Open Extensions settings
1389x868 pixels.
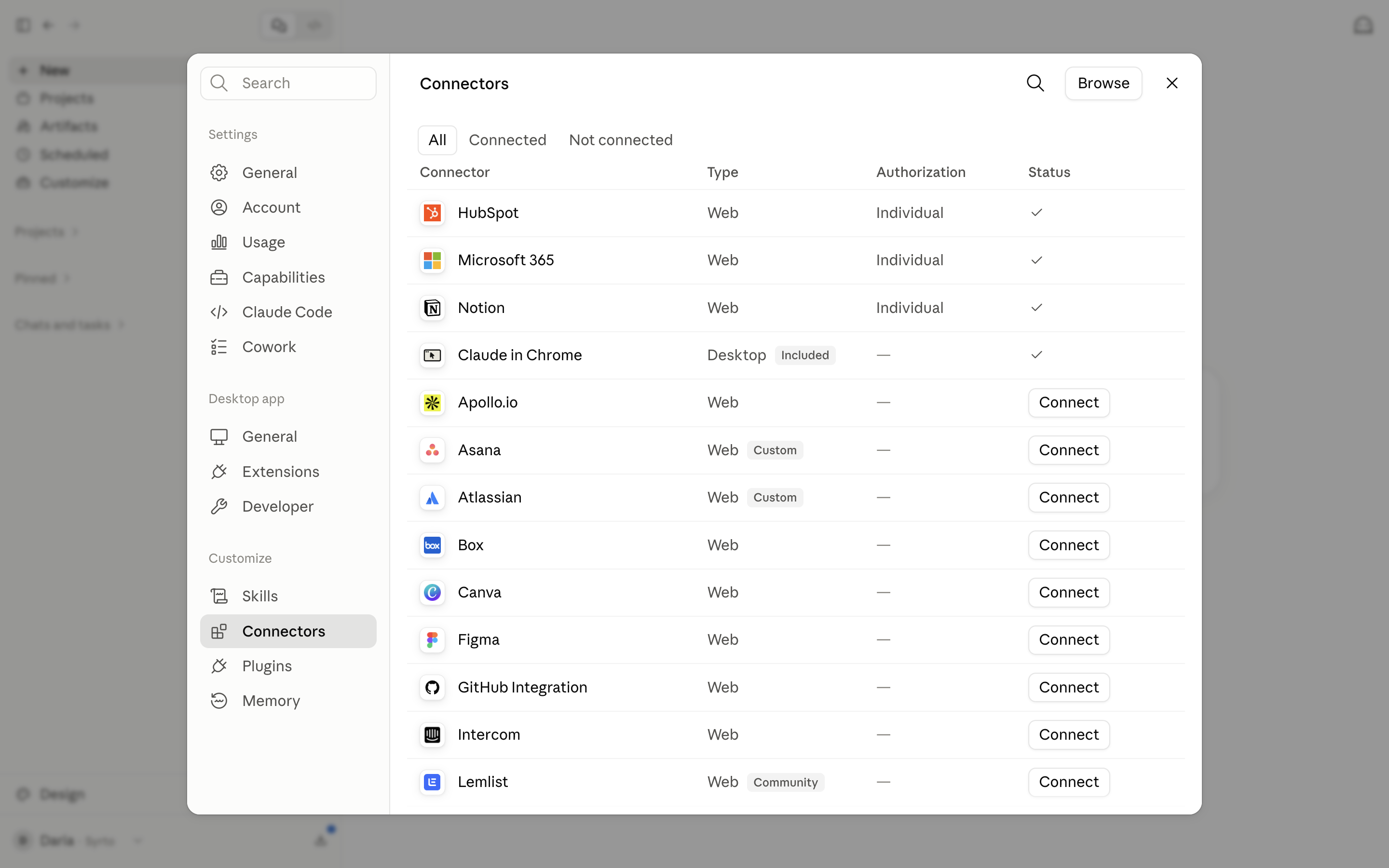coord(288,471)
